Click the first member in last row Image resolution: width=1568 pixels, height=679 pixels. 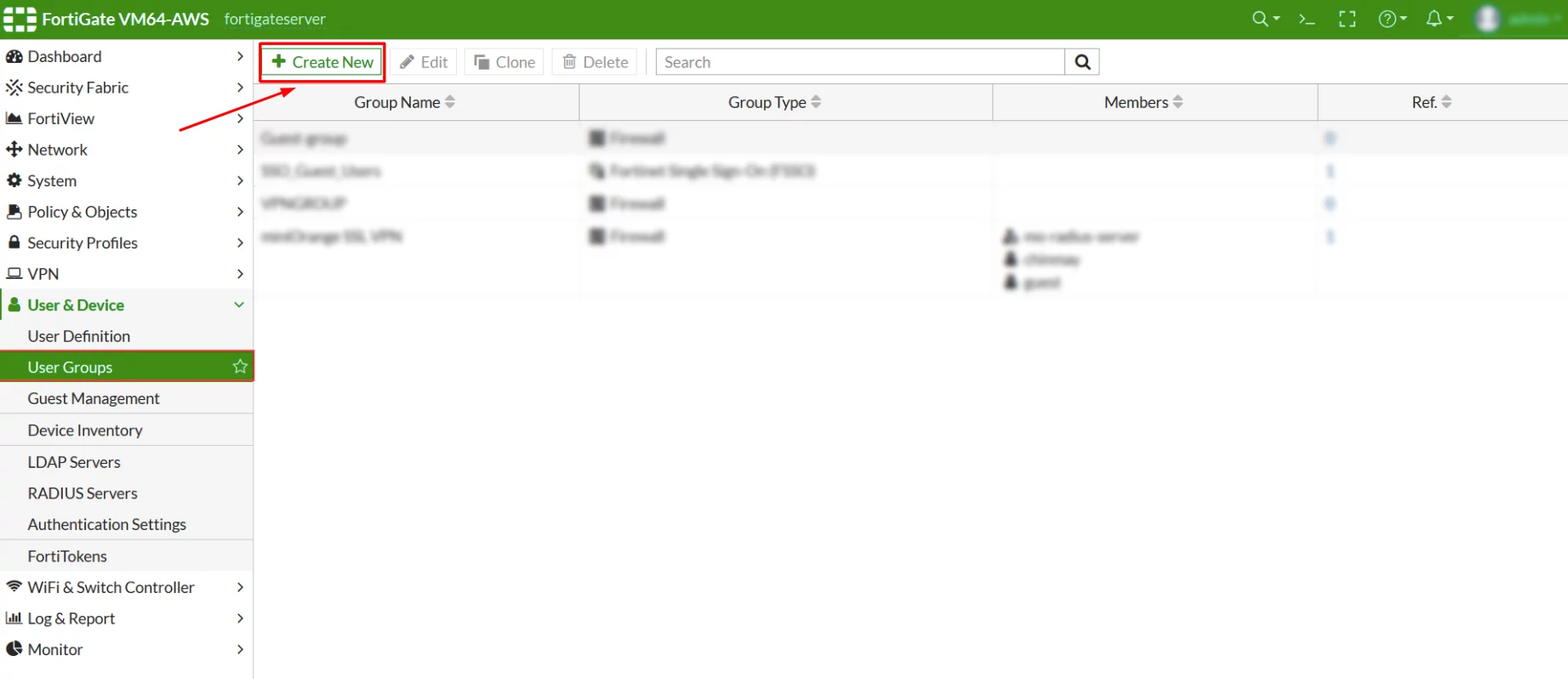tap(1072, 237)
